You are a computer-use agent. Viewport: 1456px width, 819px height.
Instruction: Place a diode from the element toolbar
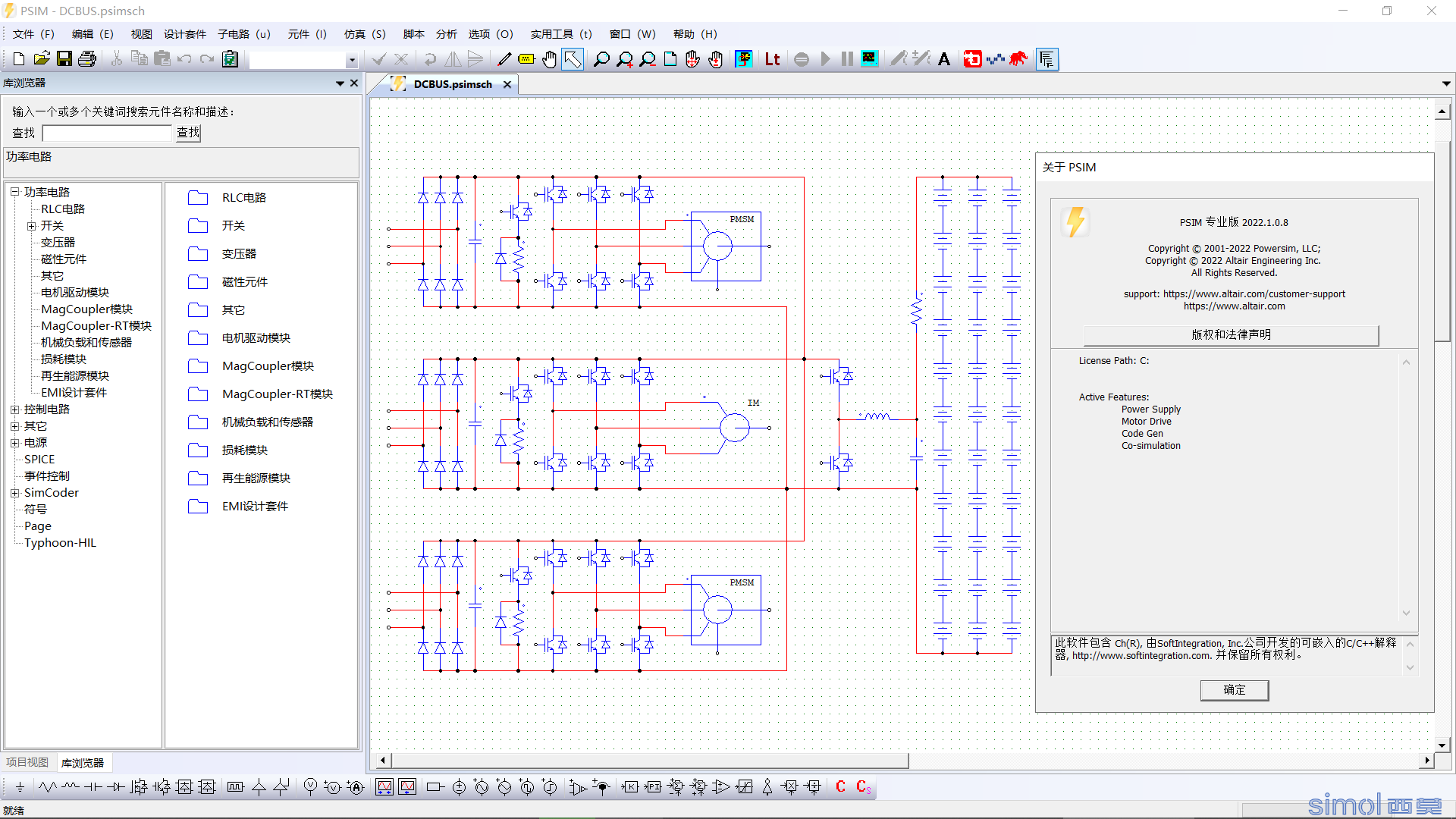pyautogui.click(x=115, y=787)
